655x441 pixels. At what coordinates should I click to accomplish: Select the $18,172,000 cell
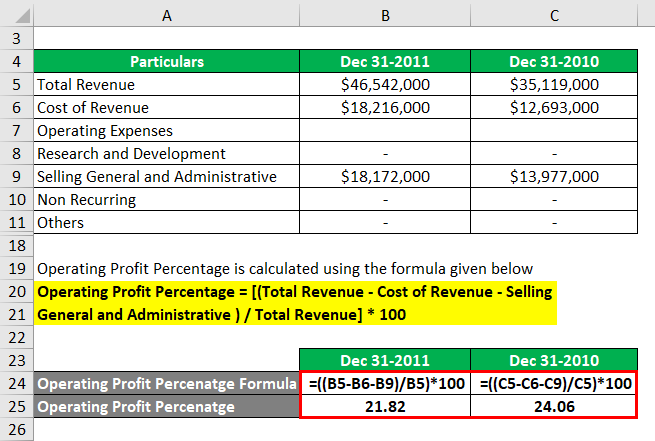point(385,176)
